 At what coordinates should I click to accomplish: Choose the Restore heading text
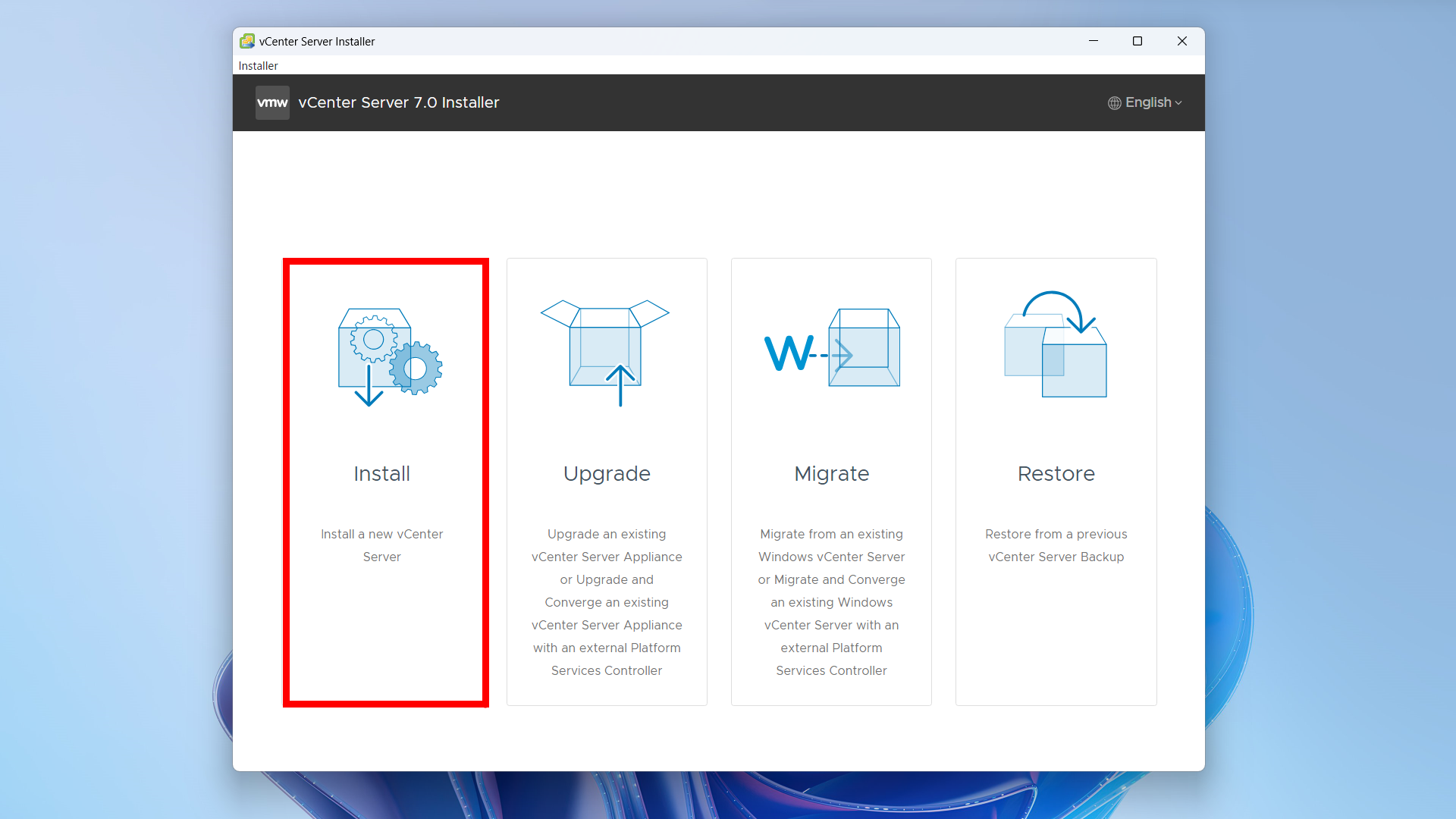point(1056,473)
